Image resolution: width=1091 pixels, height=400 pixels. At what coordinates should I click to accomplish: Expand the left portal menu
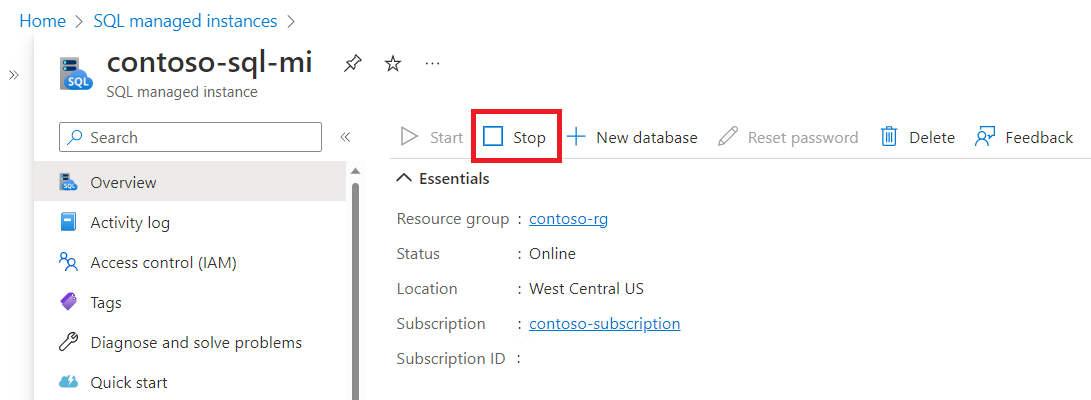click(14, 75)
